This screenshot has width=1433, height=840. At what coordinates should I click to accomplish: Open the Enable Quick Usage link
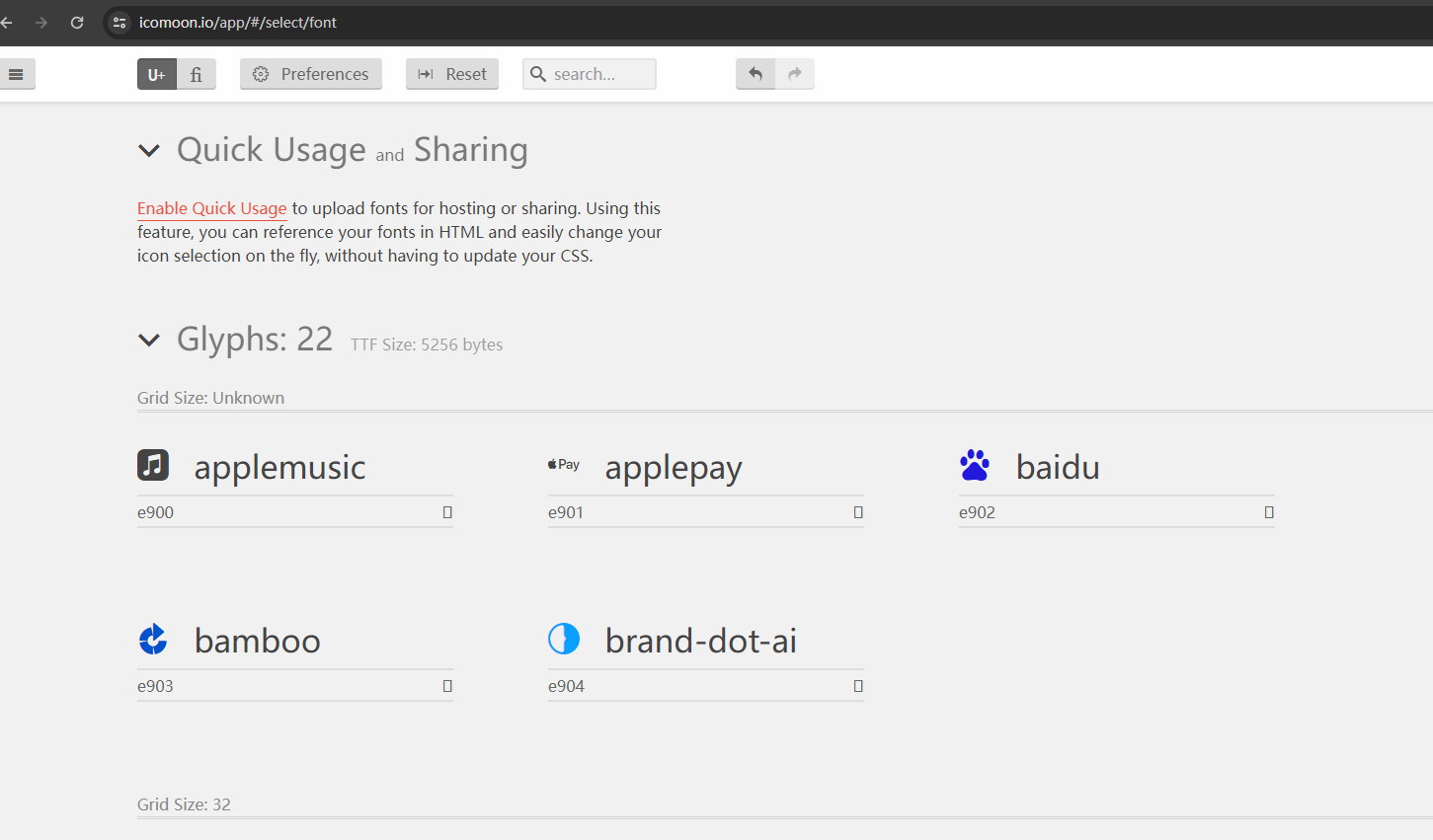pyautogui.click(x=212, y=208)
